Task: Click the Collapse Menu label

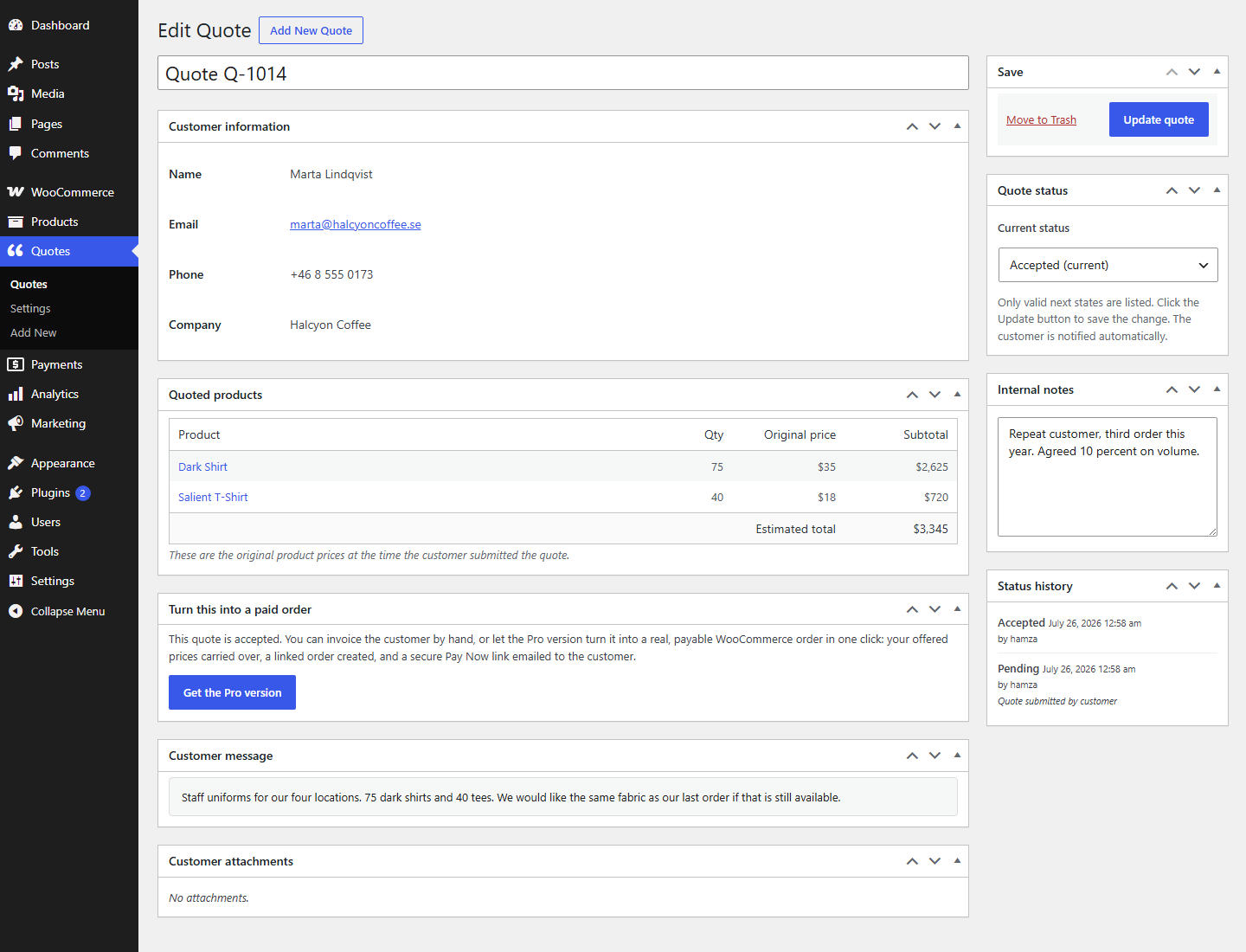Action: 68,611
